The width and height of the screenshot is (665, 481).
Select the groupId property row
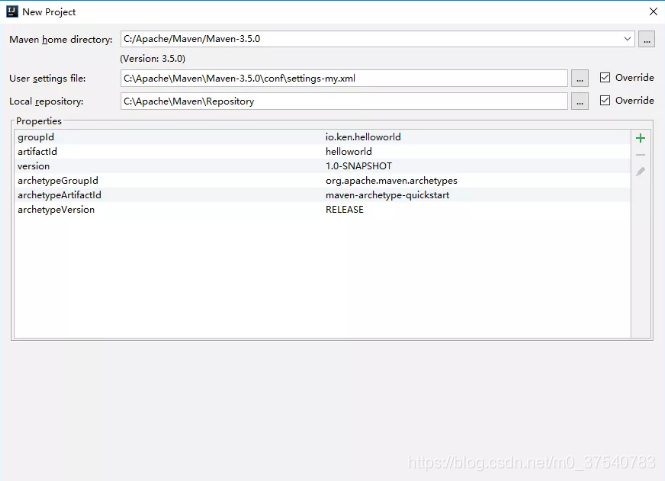tap(322, 137)
